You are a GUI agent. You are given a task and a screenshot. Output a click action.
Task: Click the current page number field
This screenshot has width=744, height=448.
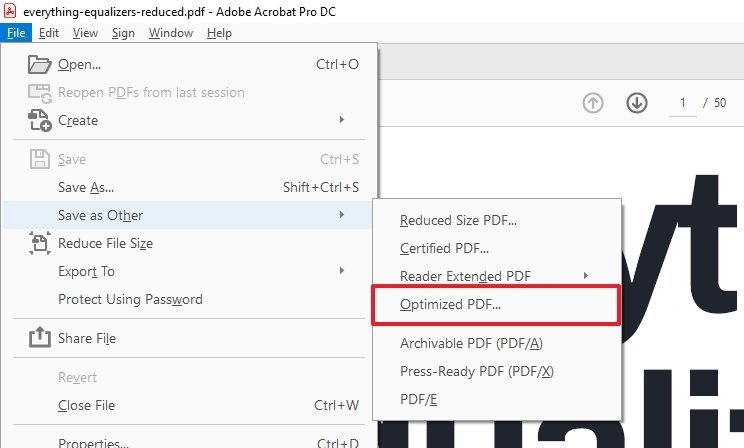coord(682,103)
